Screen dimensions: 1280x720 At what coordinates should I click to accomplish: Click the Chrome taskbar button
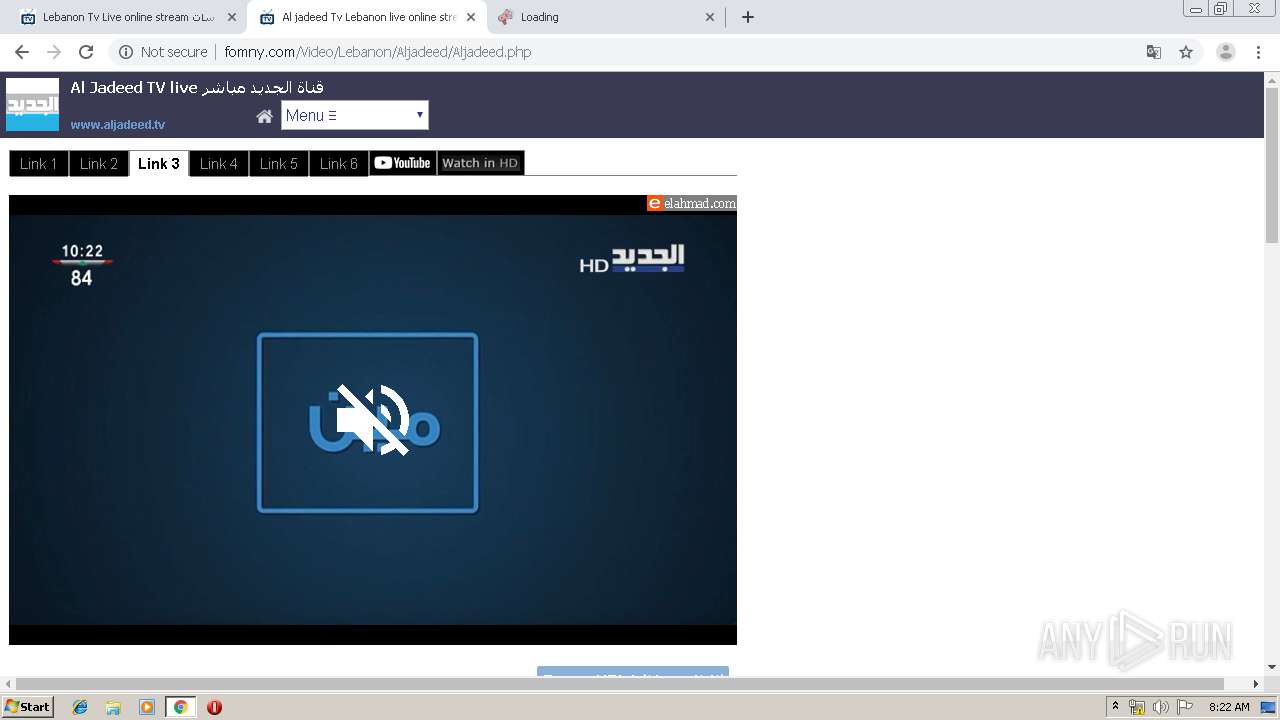pyautogui.click(x=180, y=707)
